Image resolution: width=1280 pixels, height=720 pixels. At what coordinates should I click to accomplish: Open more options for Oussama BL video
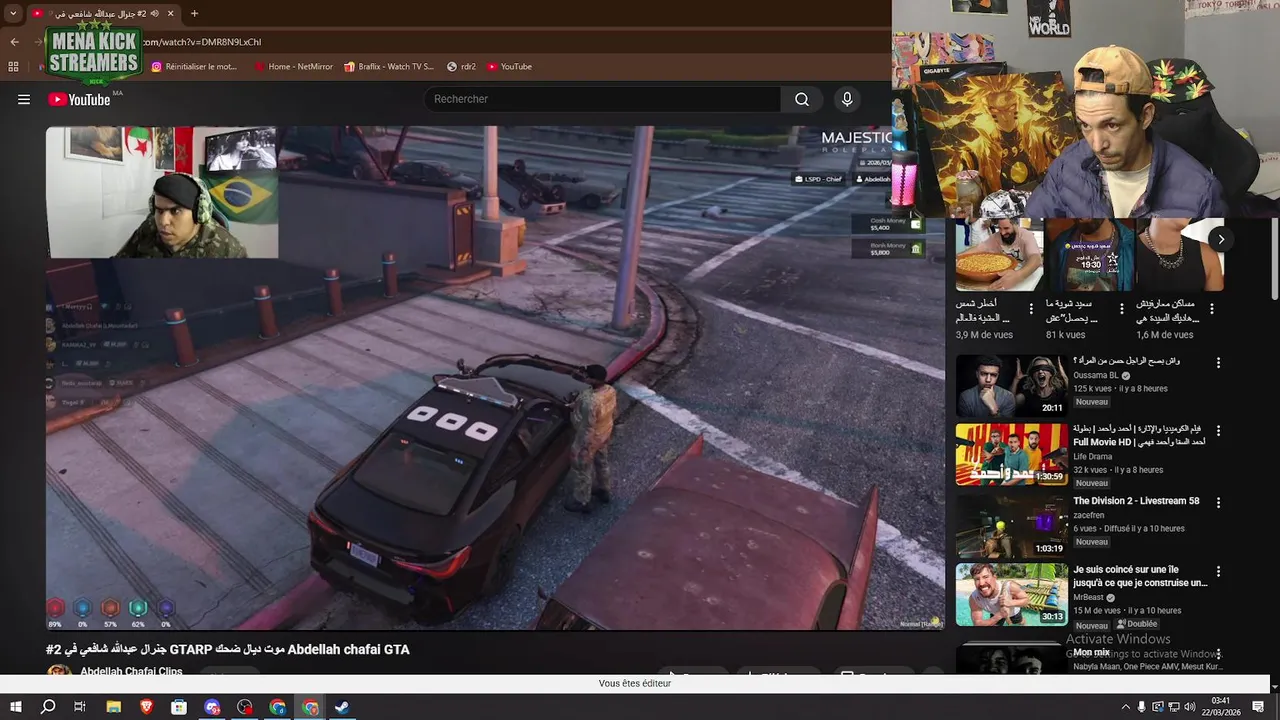coord(1218,362)
